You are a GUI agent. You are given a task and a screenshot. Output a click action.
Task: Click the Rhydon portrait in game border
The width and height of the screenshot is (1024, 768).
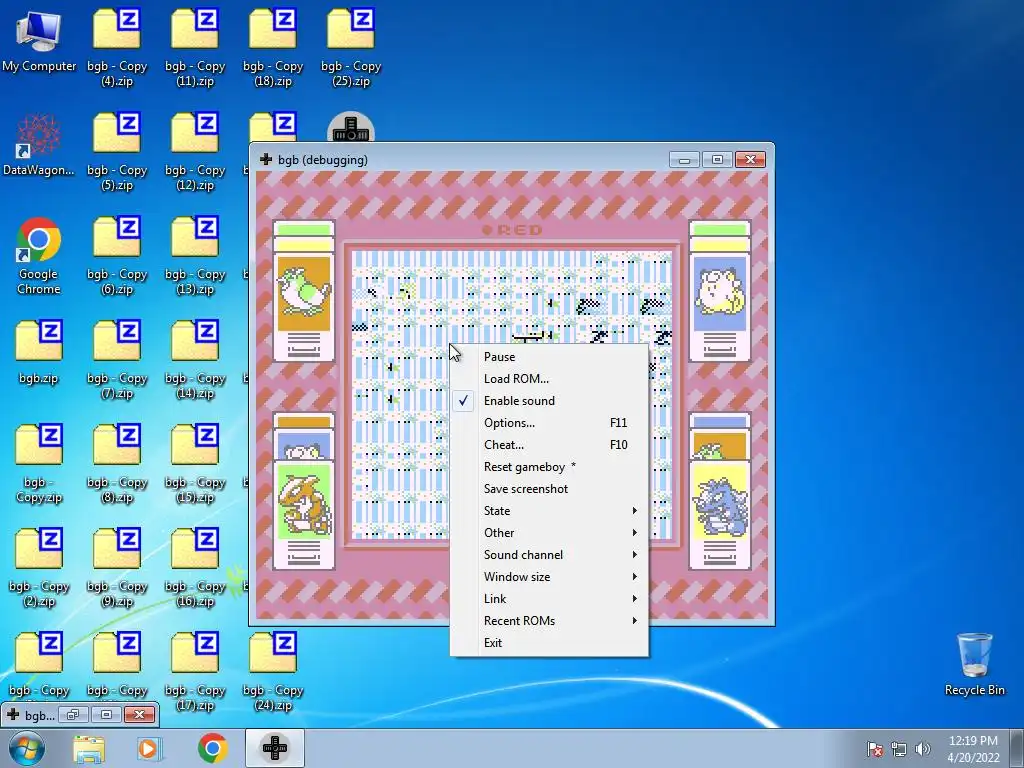pos(719,502)
